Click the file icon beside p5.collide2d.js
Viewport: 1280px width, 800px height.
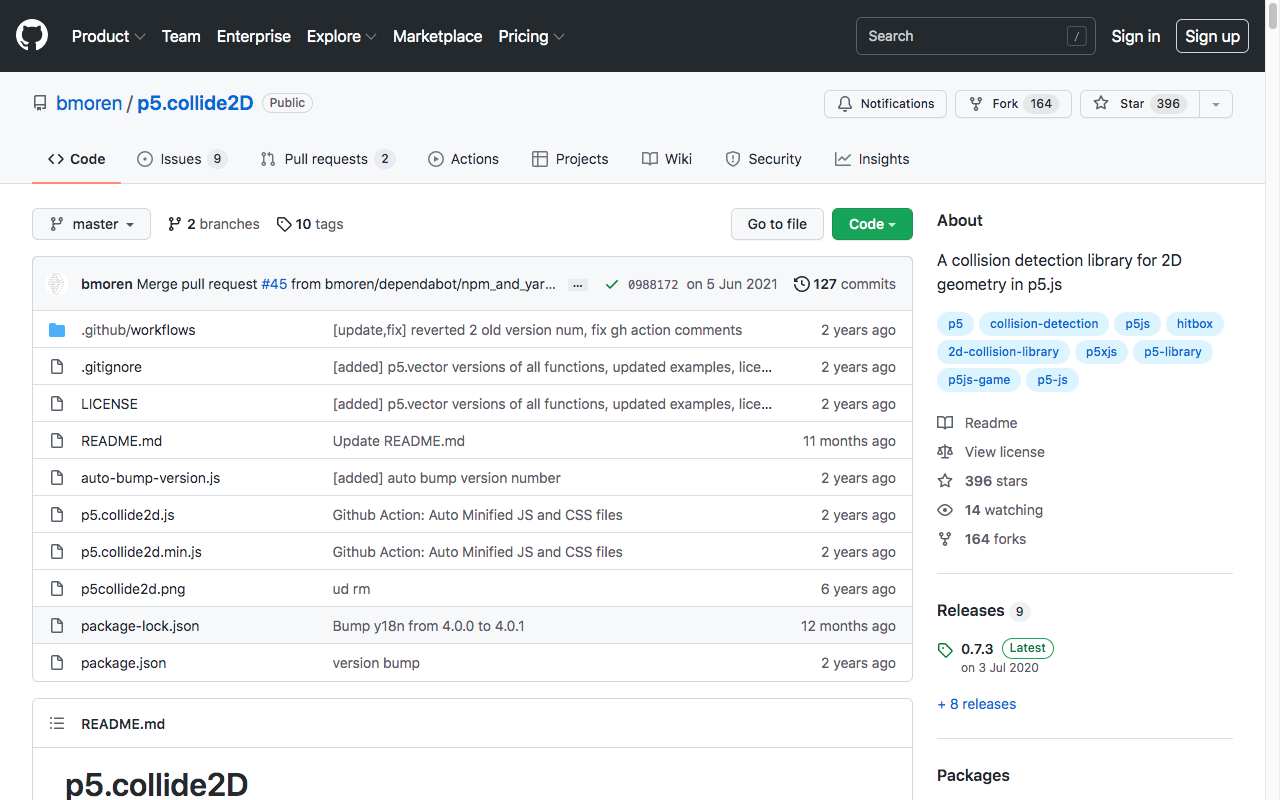pos(57,515)
